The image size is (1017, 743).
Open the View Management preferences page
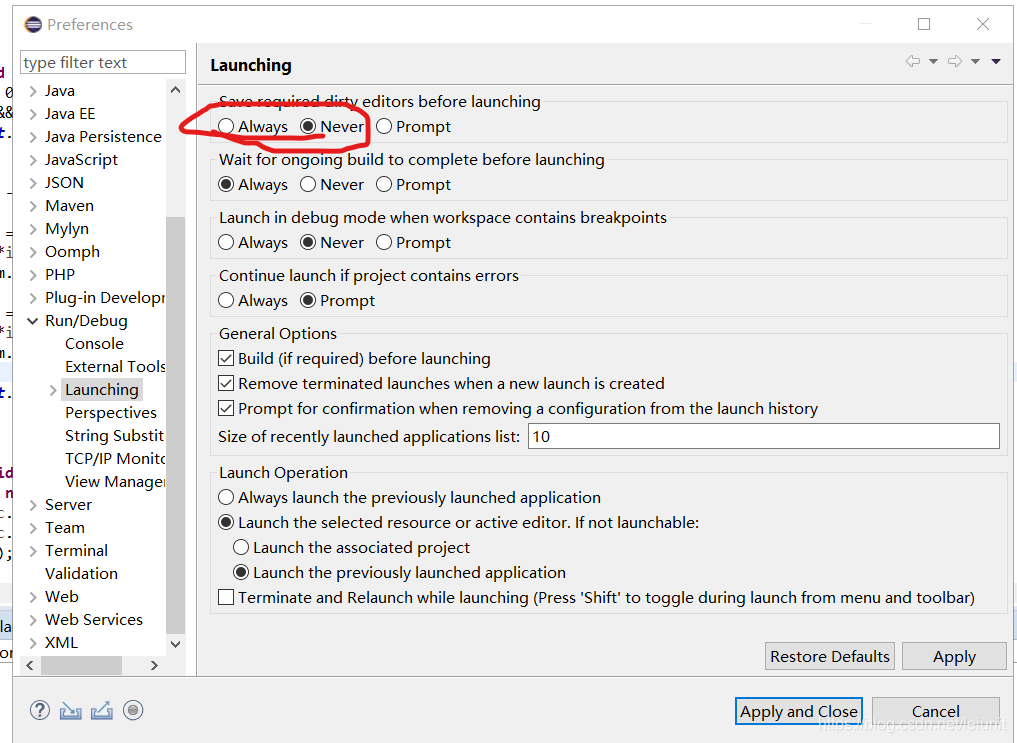click(x=115, y=482)
